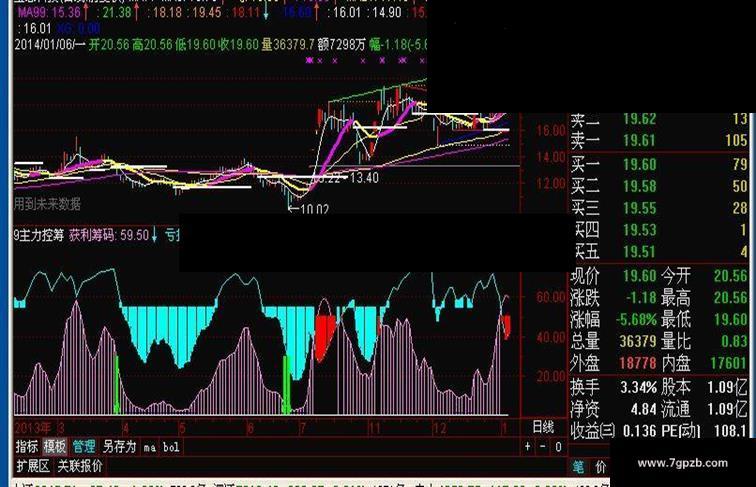Click the 卖一 19.61 ask row
Image resolution: width=756 pixels, height=487 pixels.
(659, 140)
